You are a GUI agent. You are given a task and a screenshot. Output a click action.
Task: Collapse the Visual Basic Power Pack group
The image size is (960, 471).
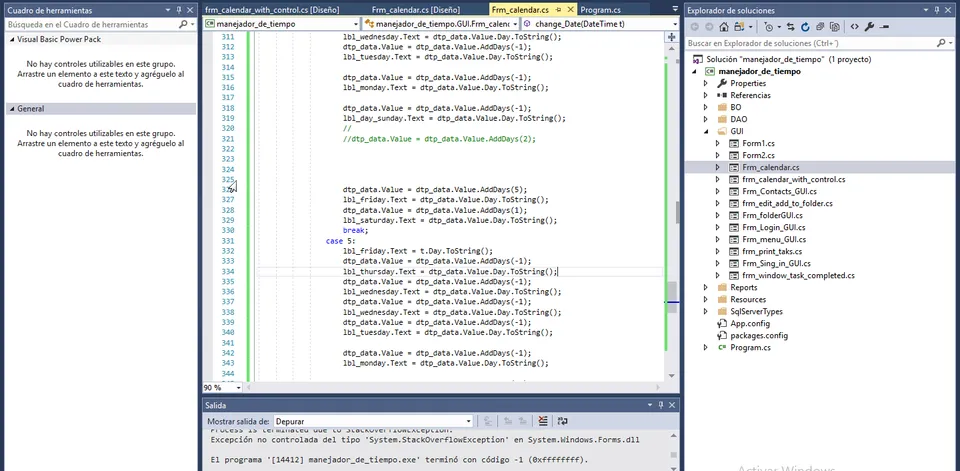click(12, 39)
